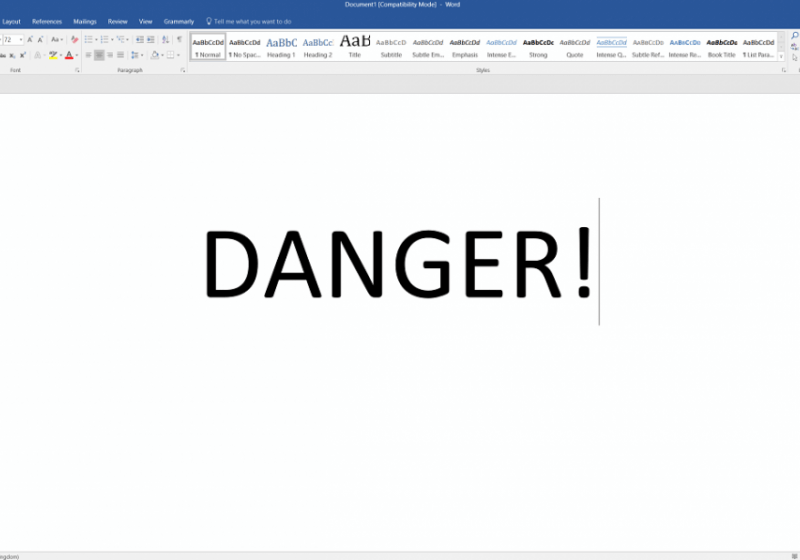Click the Decrease Font Size icon

click(x=40, y=39)
